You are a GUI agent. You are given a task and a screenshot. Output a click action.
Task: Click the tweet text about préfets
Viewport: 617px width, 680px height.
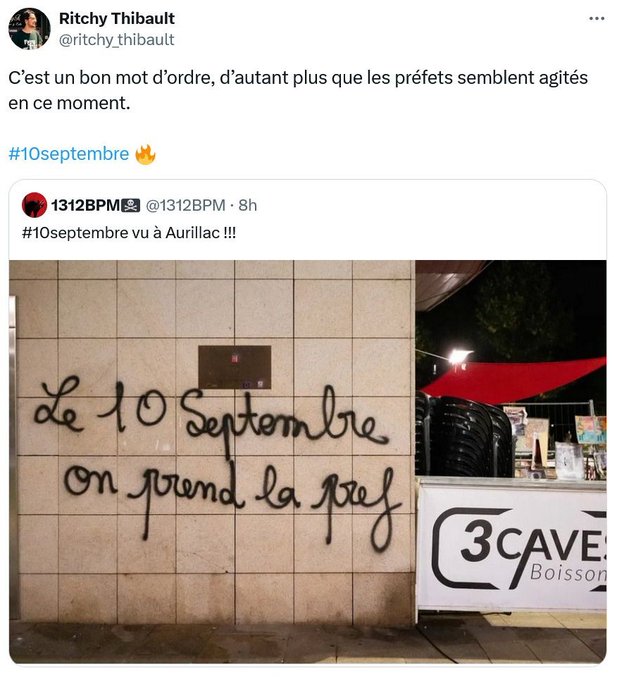(x=298, y=90)
